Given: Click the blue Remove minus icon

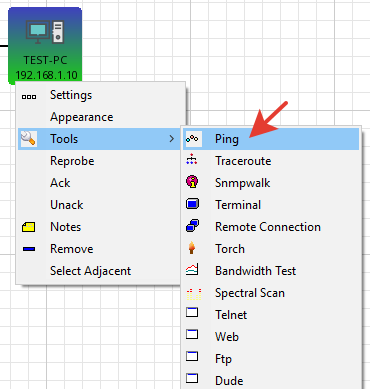Looking at the screenshot, I should point(29,249).
